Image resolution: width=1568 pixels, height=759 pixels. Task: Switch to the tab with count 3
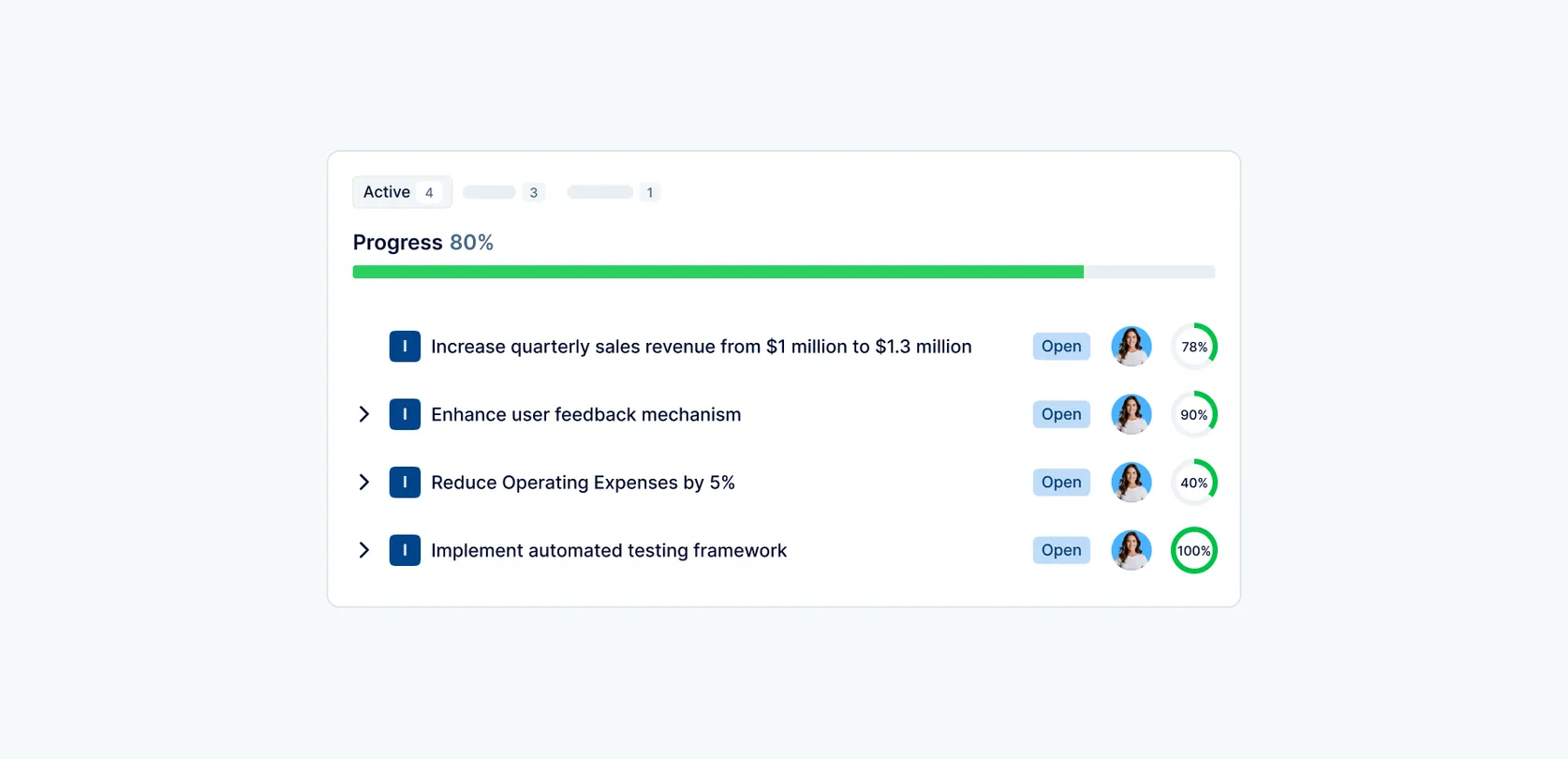pos(504,192)
